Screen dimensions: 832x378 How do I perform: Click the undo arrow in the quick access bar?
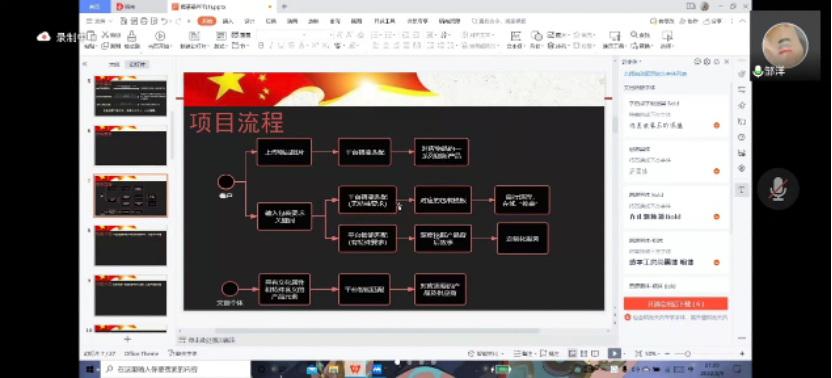[x=164, y=21]
